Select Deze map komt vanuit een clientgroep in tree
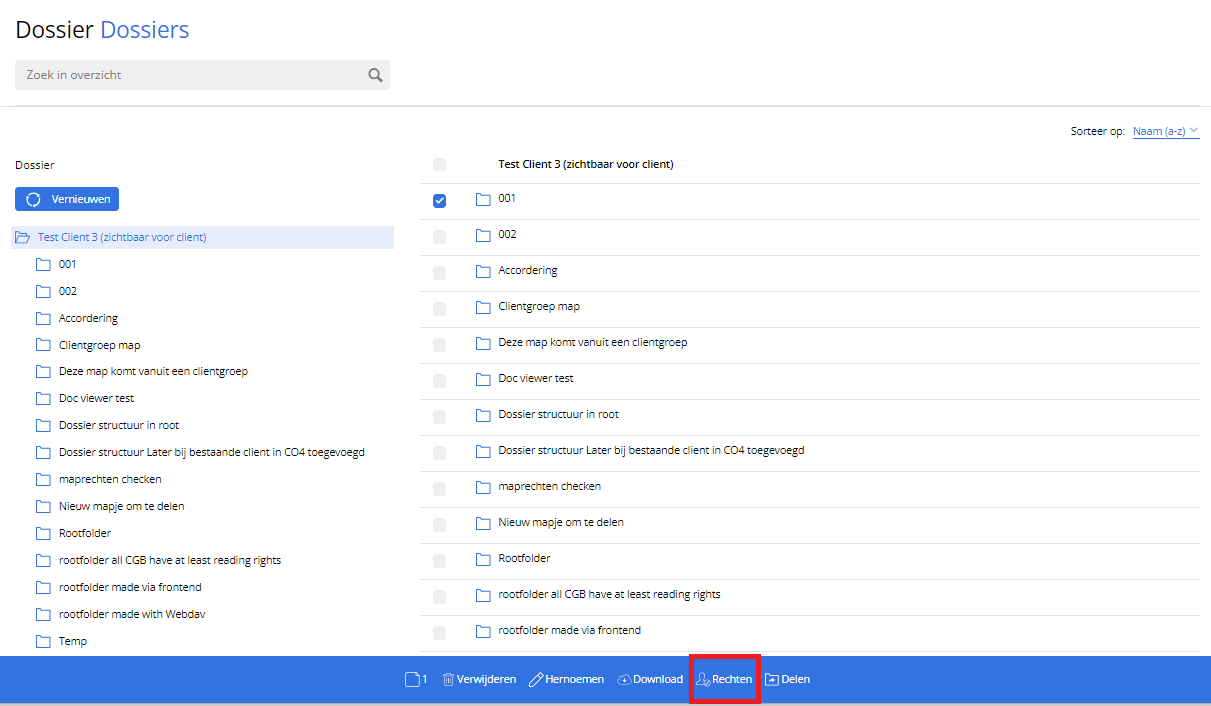1211x706 pixels. [x=153, y=372]
